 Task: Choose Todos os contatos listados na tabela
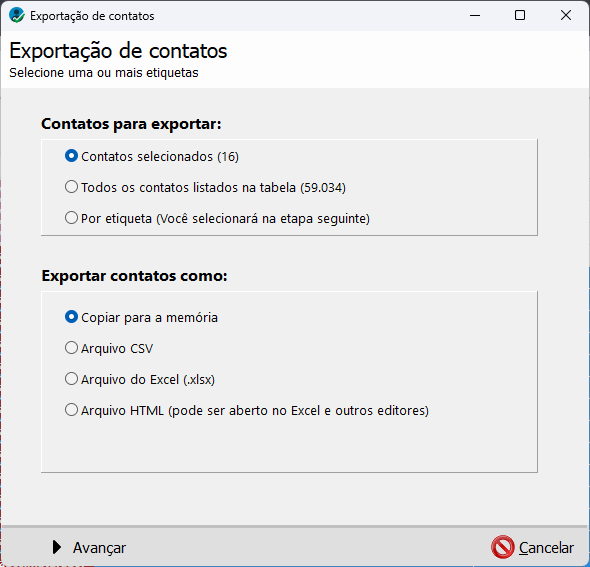[205, 187]
